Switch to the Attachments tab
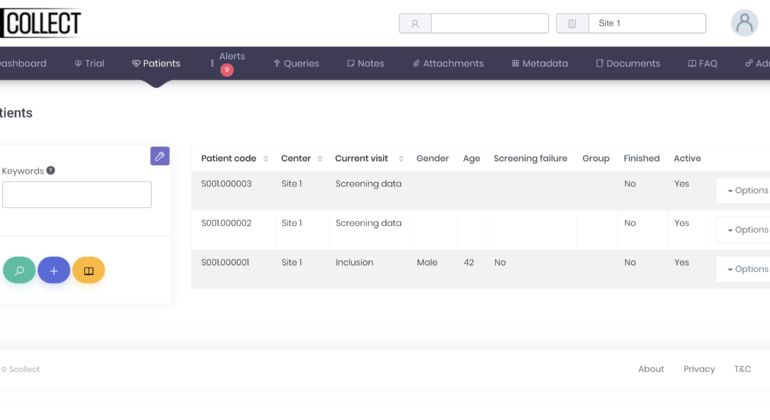Image resolution: width=770 pixels, height=420 pixels. (448, 63)
